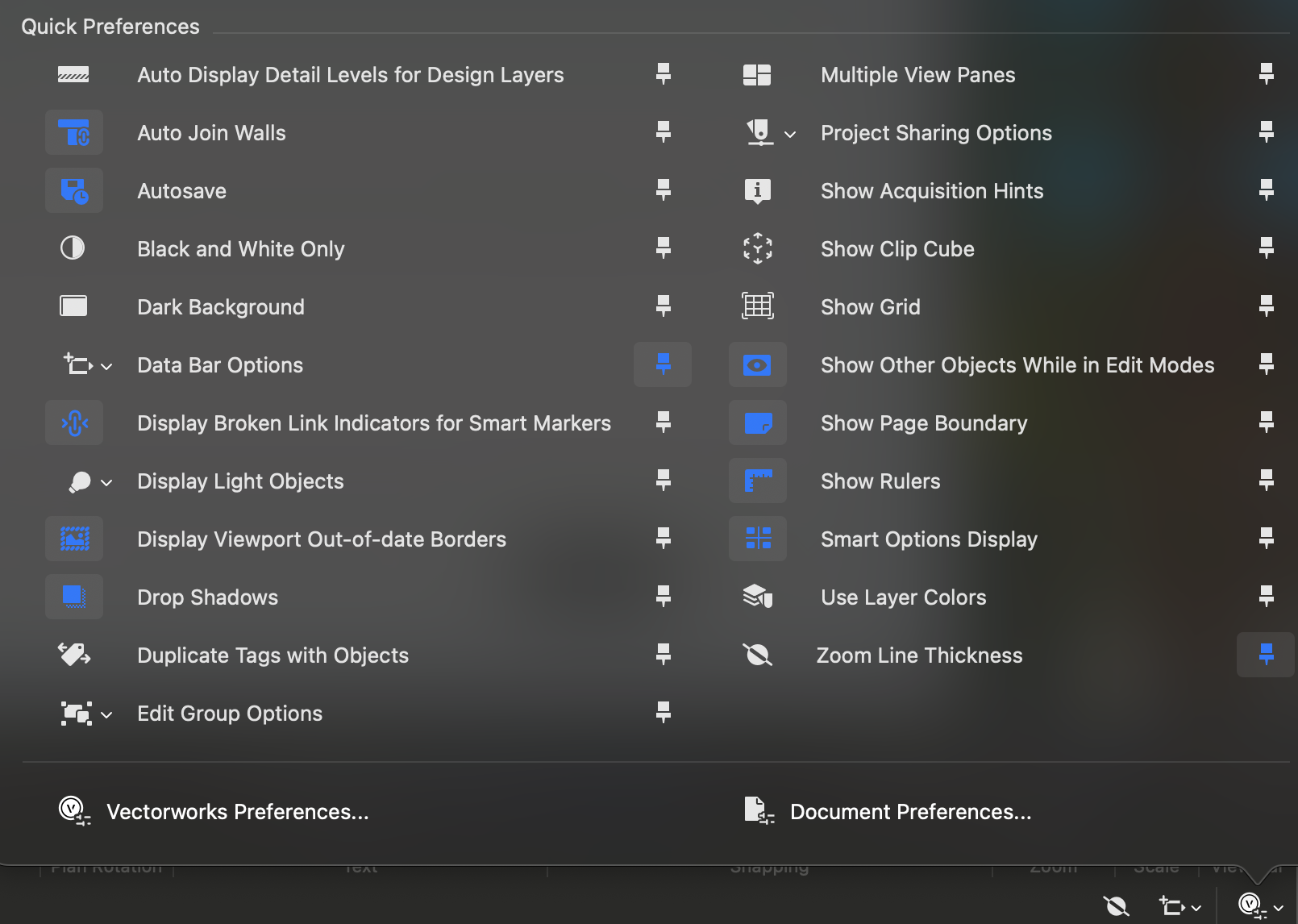Screen dimensions: 1298x924
Task: Click the Use Layer Colors icon
Action: [757, 597]
